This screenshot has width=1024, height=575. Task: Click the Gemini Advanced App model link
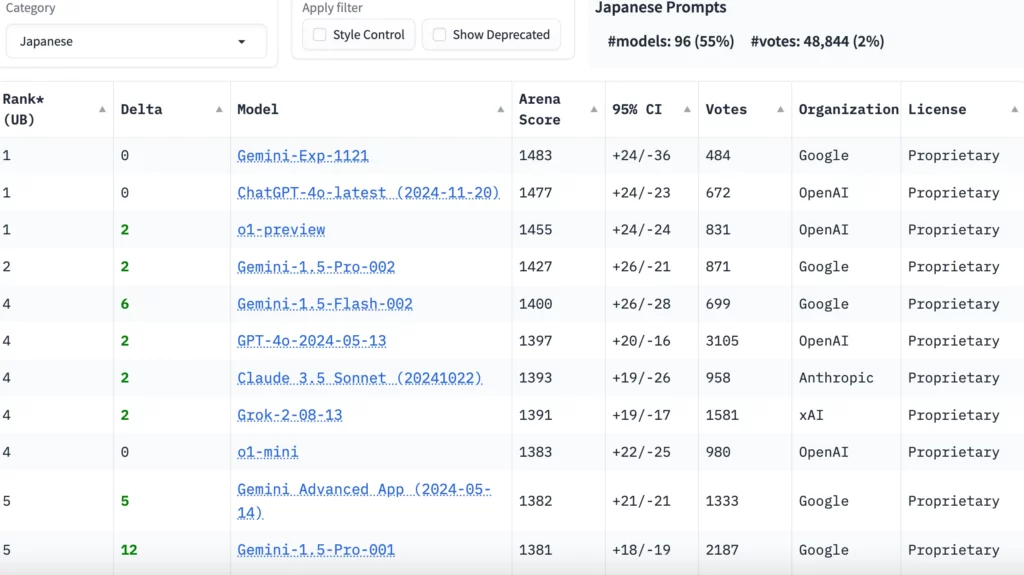point(363,490)
